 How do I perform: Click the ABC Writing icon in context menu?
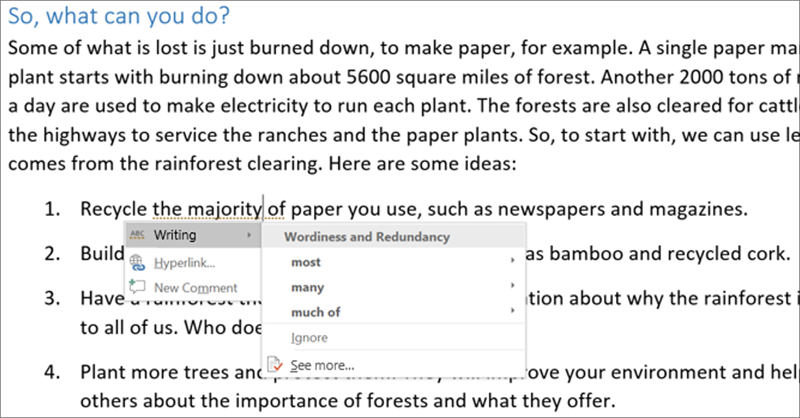coord(138,236)
